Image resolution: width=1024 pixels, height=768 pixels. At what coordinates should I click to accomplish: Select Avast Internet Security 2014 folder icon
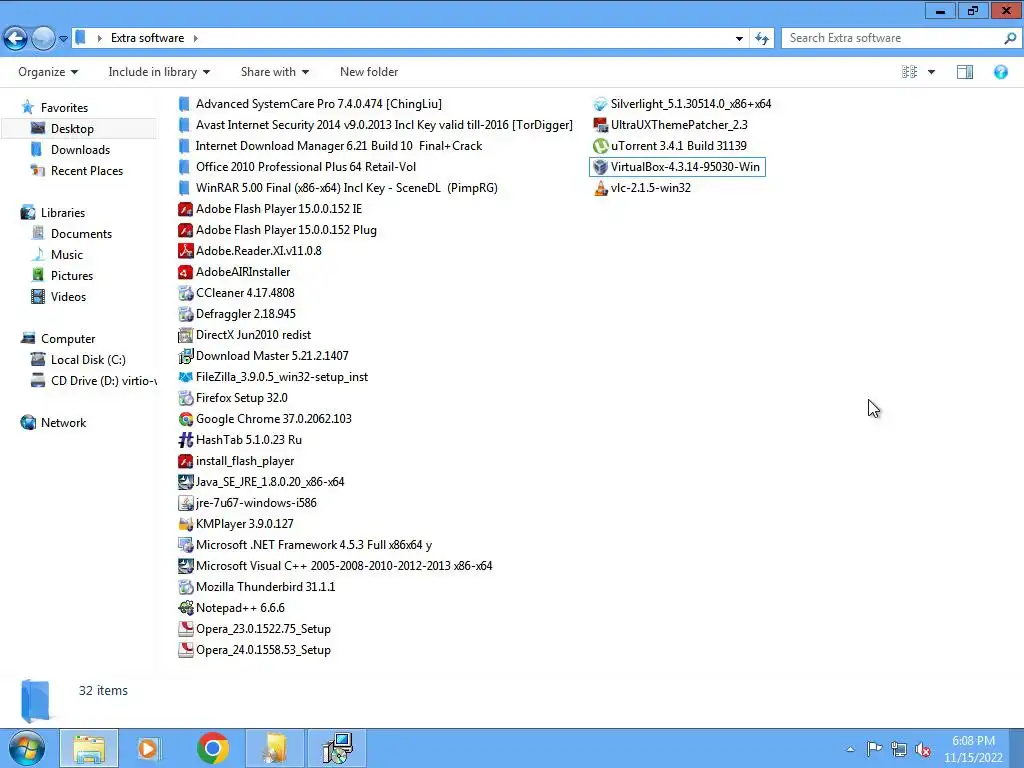[x=185, y=125]
